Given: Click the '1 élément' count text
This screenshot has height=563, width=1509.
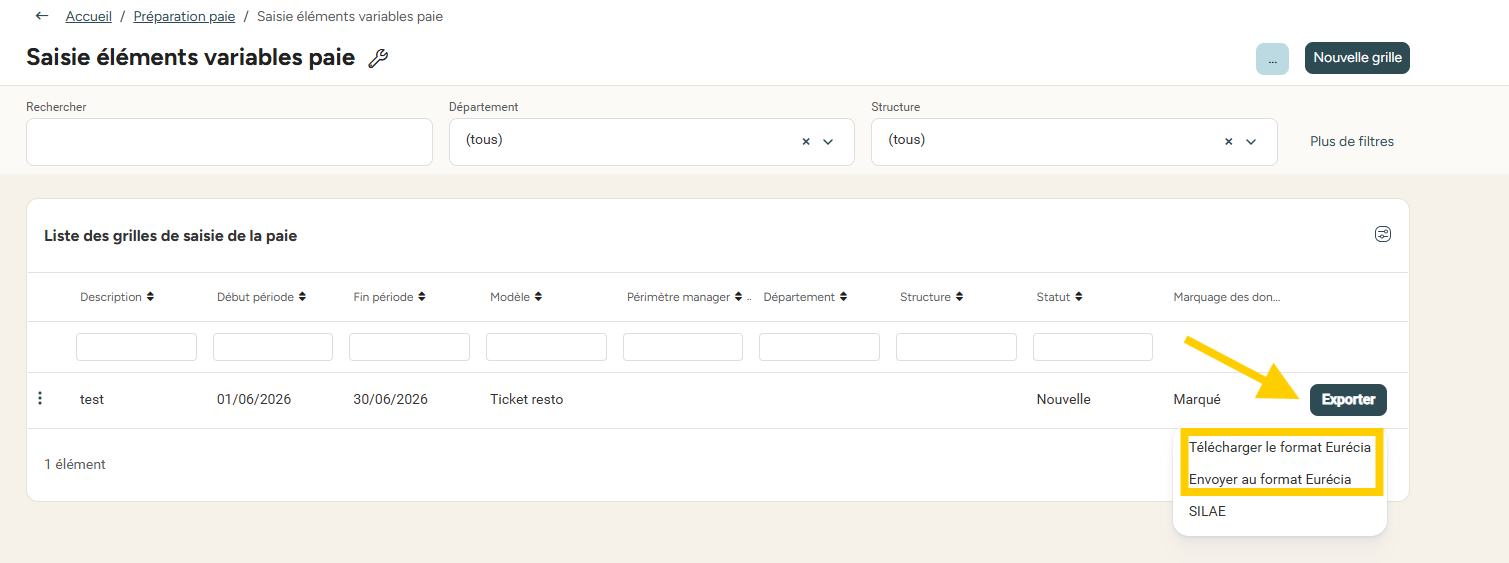Looking at the screenshot, I should (75, 464).
